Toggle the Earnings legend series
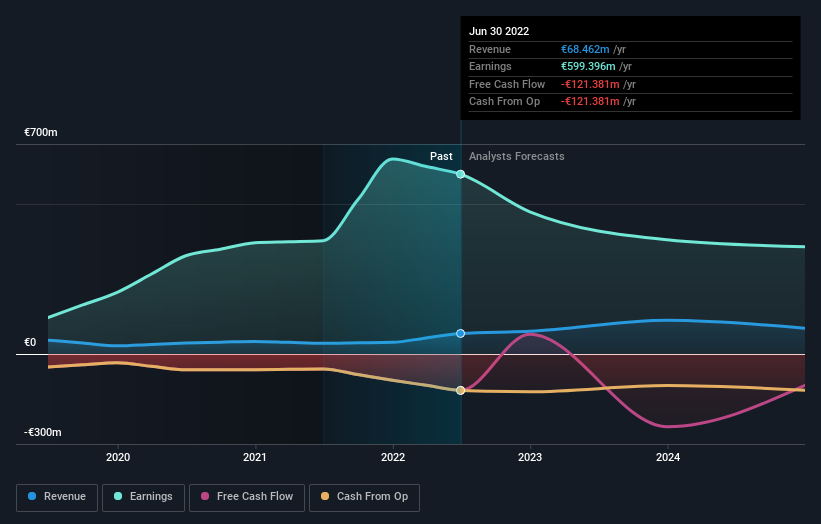Screen dimensions: 821x524 click(x=143, y=497)
